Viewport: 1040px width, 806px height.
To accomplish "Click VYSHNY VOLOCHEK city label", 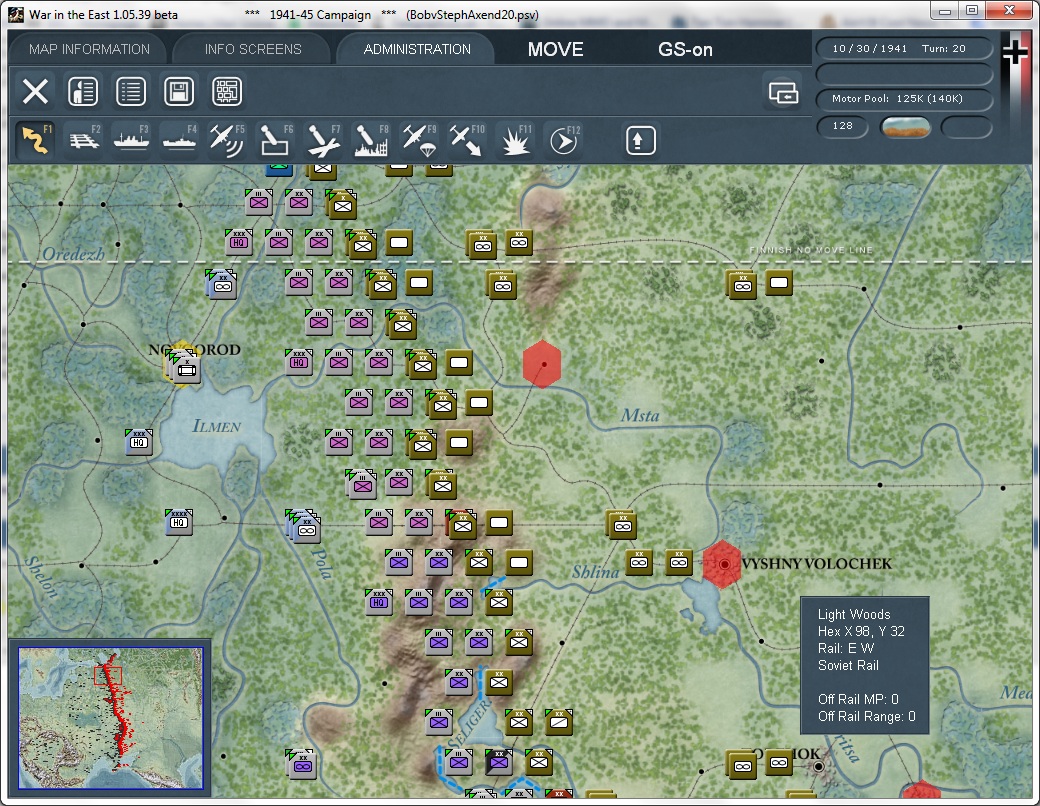I will (817, 563).
